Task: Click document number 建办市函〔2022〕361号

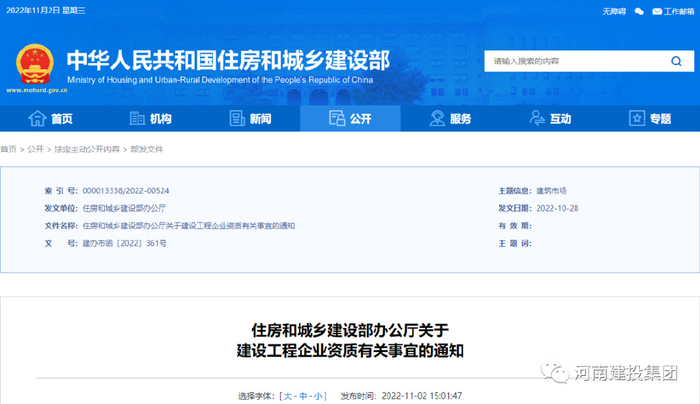Action: pos(125,243)
